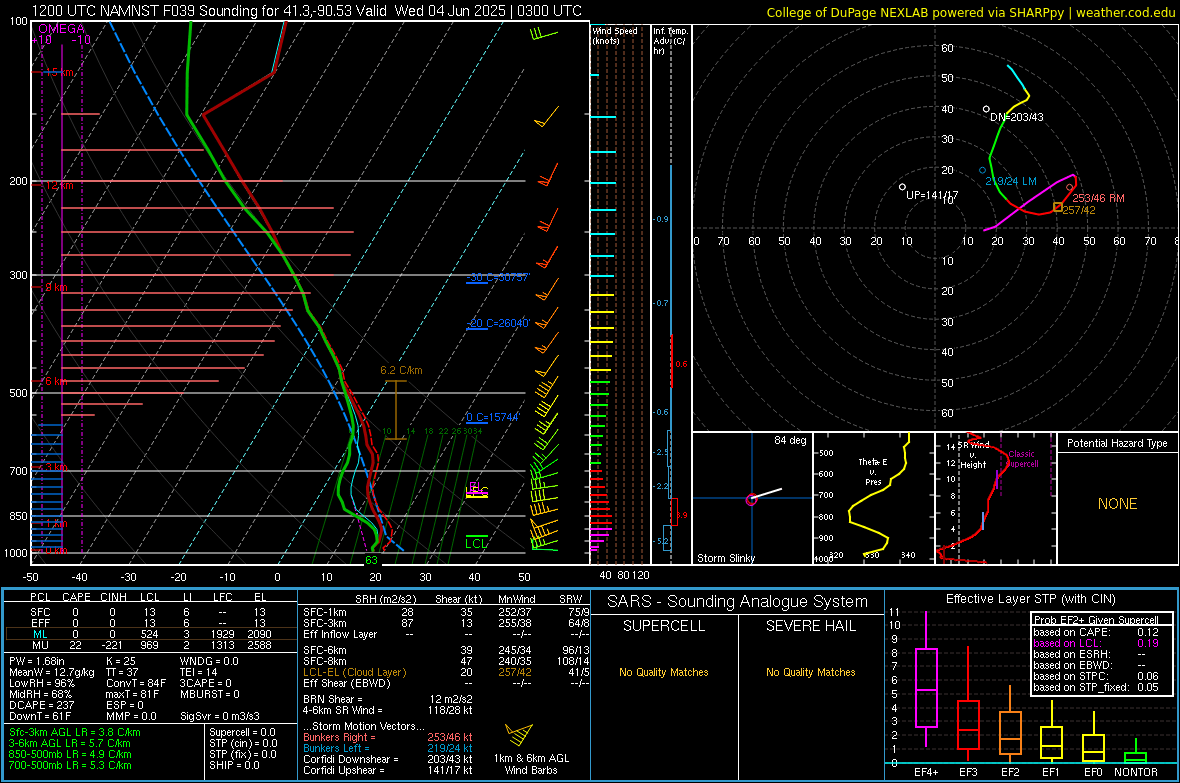Click the Inf. Temp. Adv. panel header
Viewport: 1180px width, 783px height.
pyautogui.click(x=670, y=41)
